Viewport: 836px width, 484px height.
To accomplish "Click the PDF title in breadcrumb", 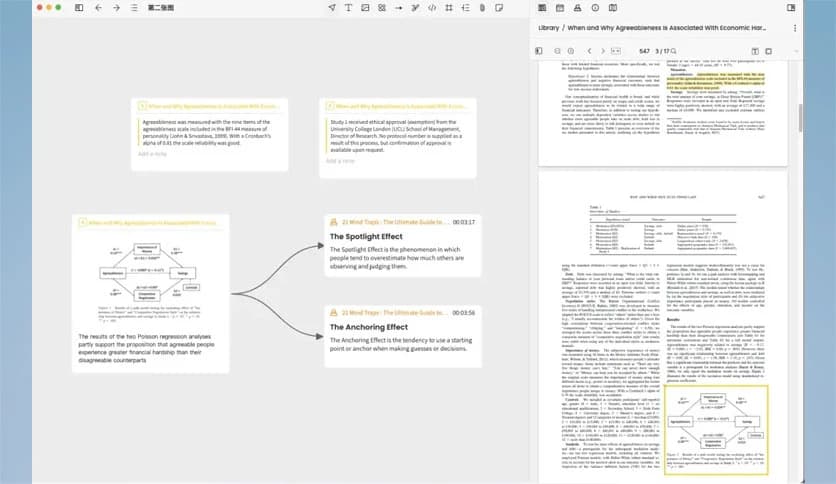I will coord(666,28).
